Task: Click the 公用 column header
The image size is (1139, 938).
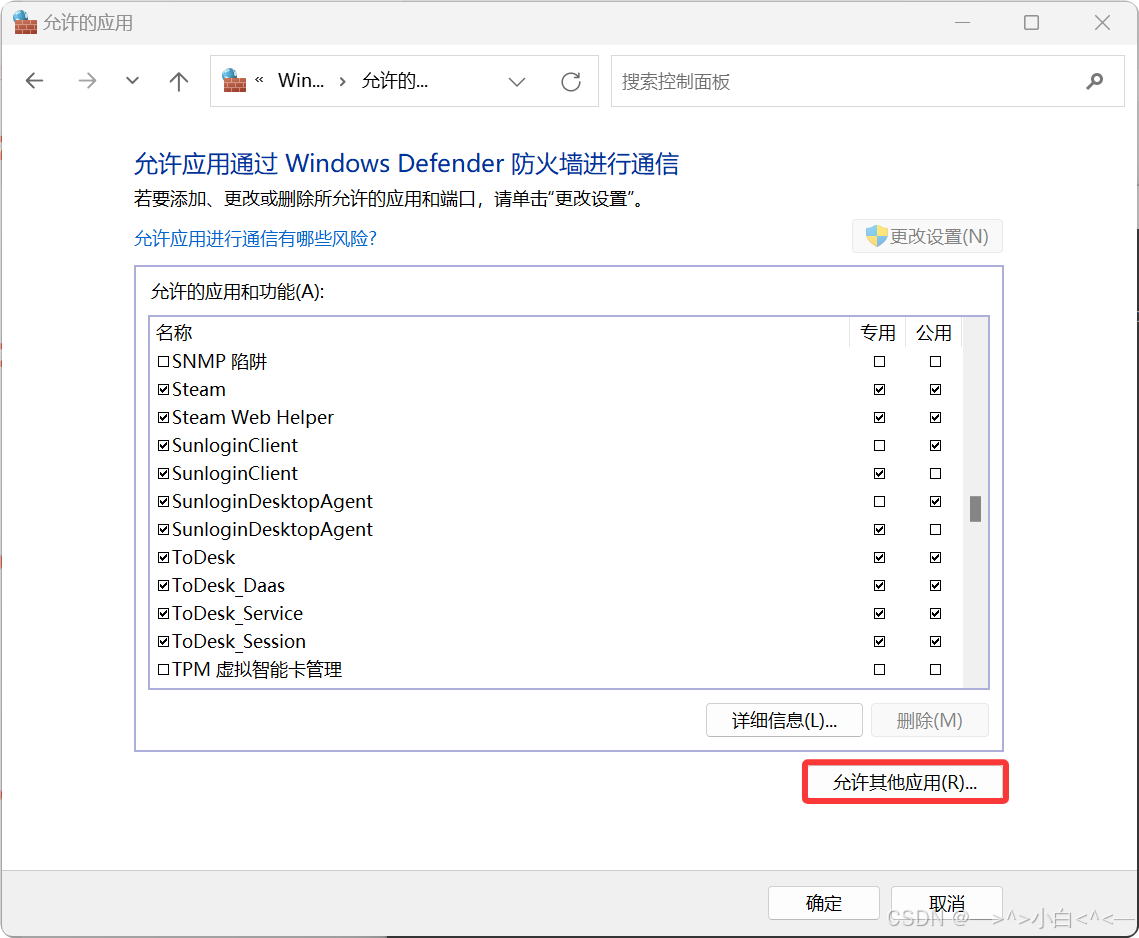Action: click(933, 333)
